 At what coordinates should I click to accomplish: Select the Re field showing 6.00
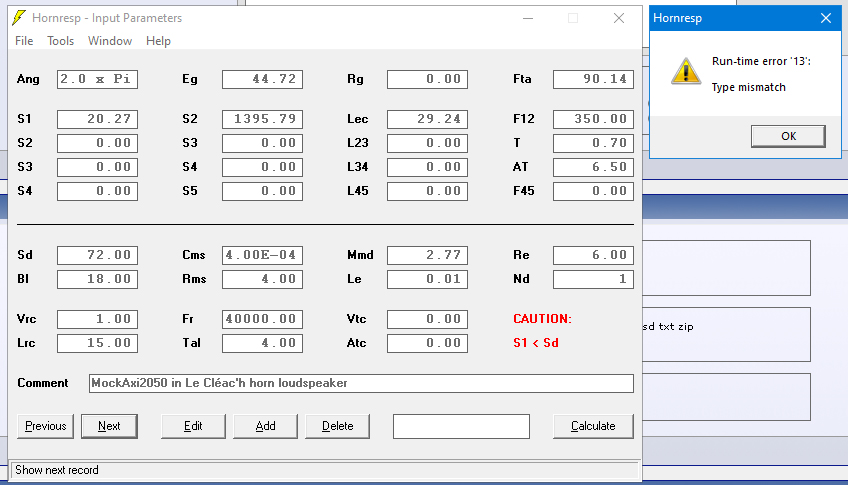(593, 255)
